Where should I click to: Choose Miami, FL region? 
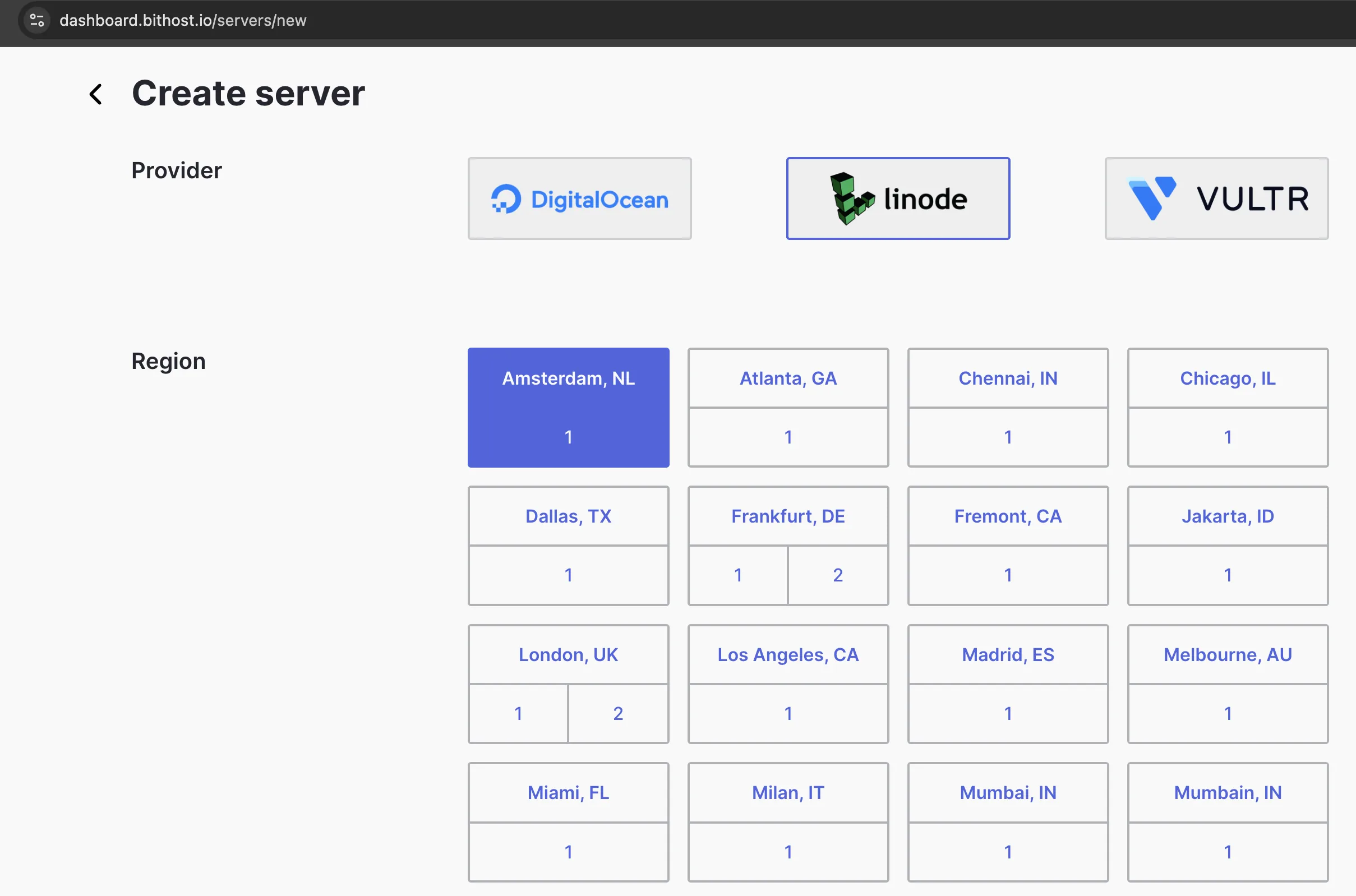click(x=568, y=793)
